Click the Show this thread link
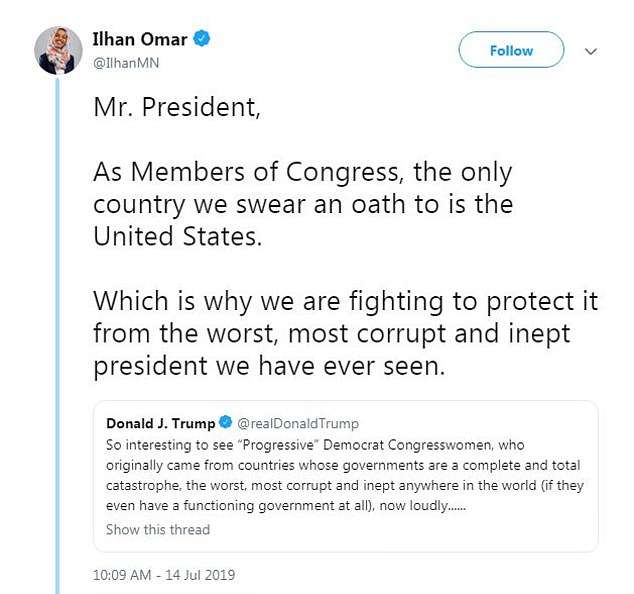Viewport: 634px width, 594px height. click(x=158, y=529)
